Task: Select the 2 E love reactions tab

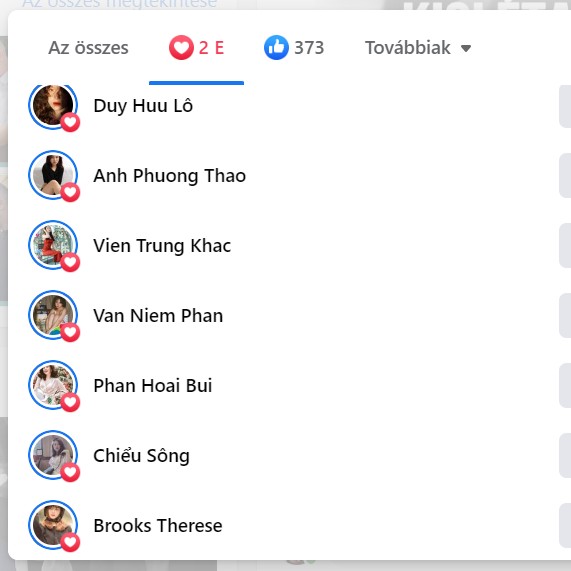Action: (x=197, y=48)
